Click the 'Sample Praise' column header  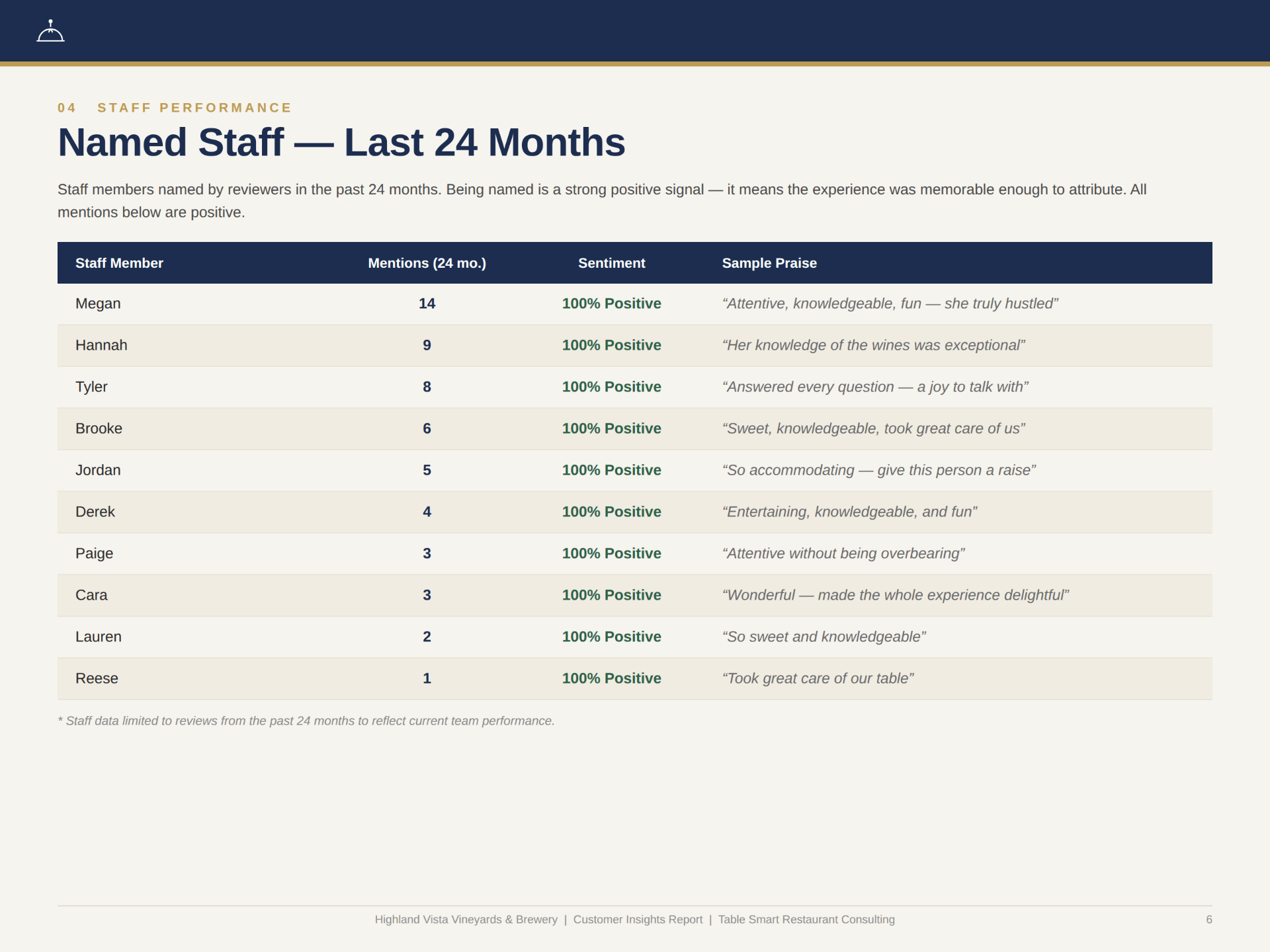point(769,263)
